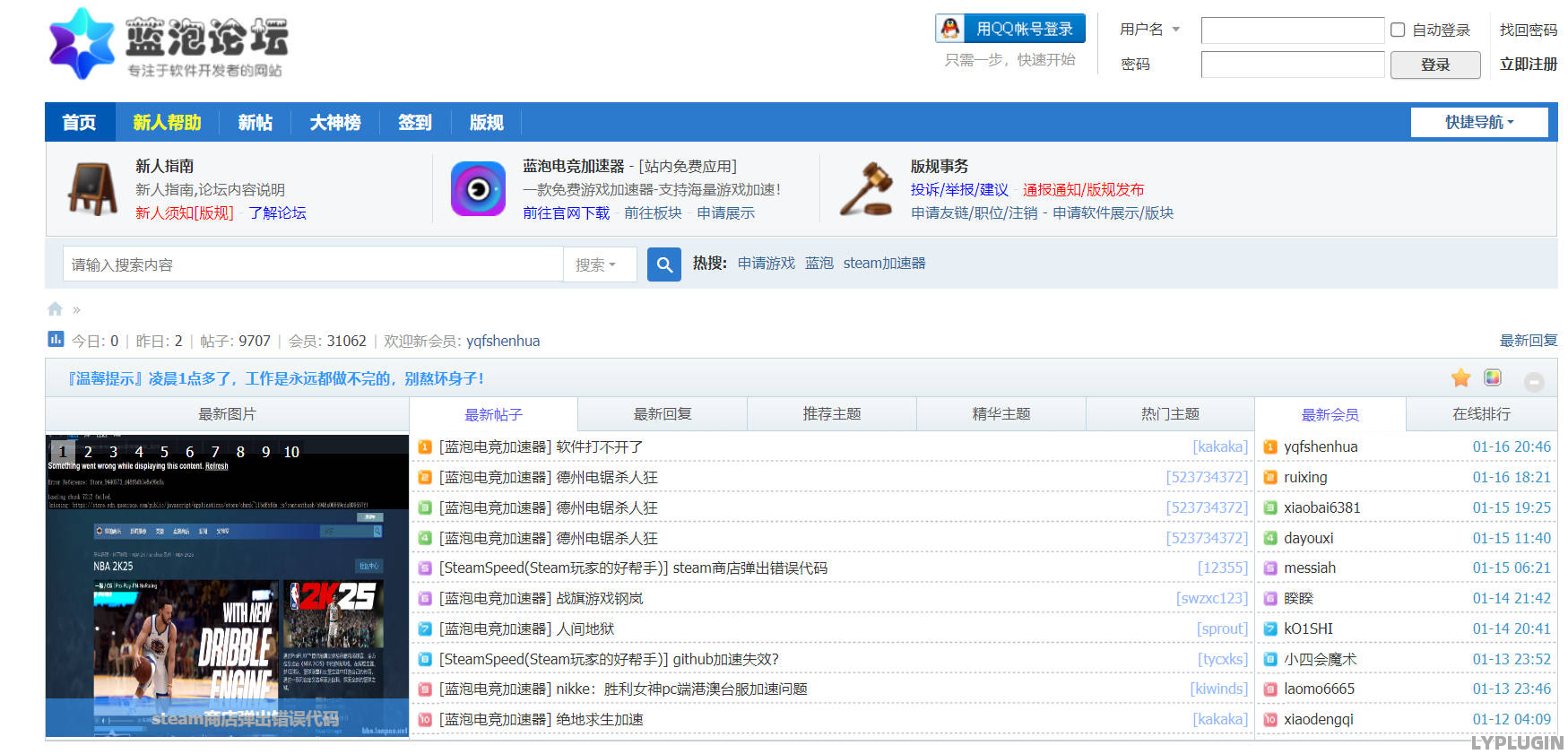Screen dimensions: 1568x754
Task: Select slideshow page 10
Action: pos(291,452)
